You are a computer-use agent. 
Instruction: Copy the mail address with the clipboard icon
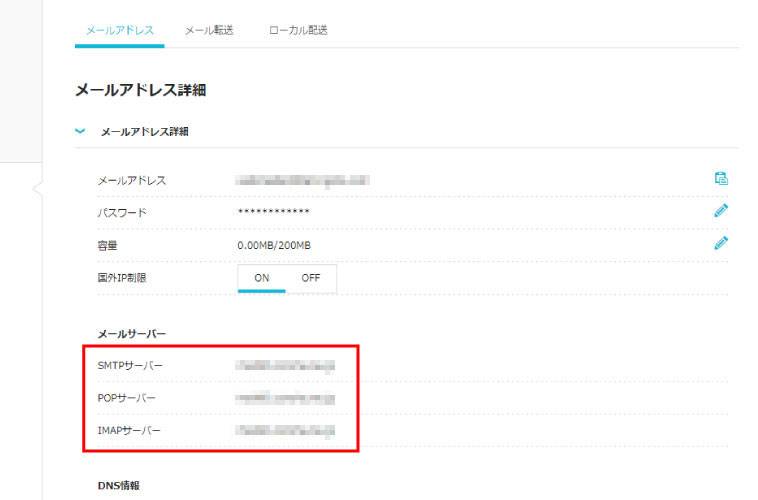(720, 179)
